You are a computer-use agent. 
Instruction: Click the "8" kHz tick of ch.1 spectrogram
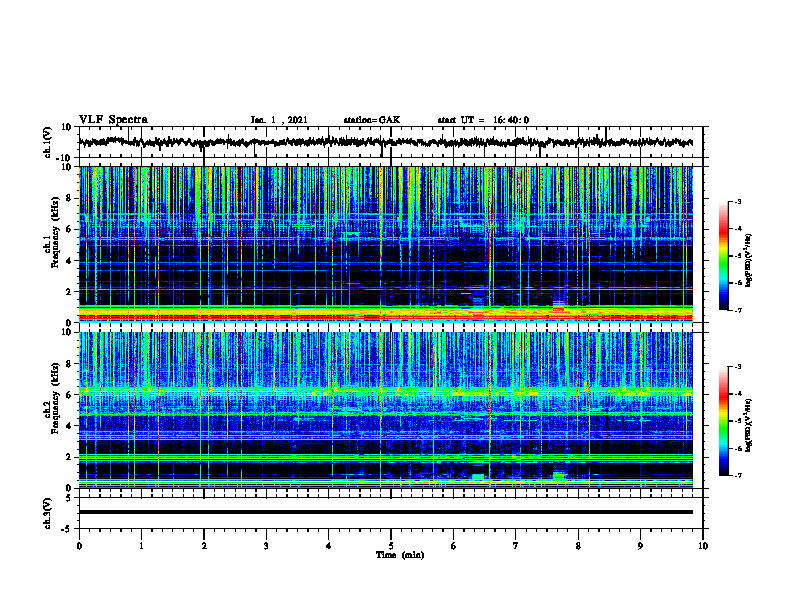tap(70, 198)
